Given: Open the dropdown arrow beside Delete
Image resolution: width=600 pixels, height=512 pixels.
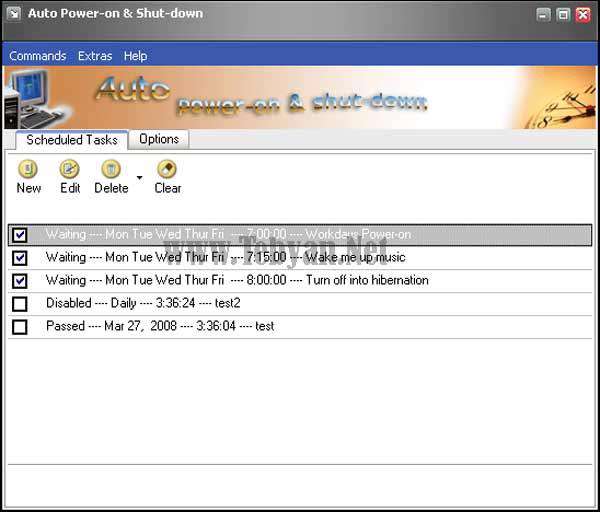Looking at the screenshot, I should pyautogui.click(x=139, y=178).
